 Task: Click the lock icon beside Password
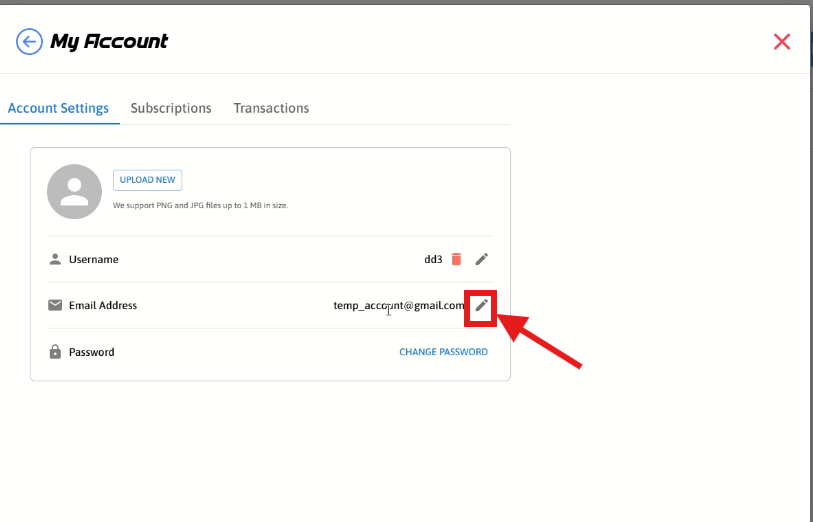pyautogui.click(x=55, y=352)
